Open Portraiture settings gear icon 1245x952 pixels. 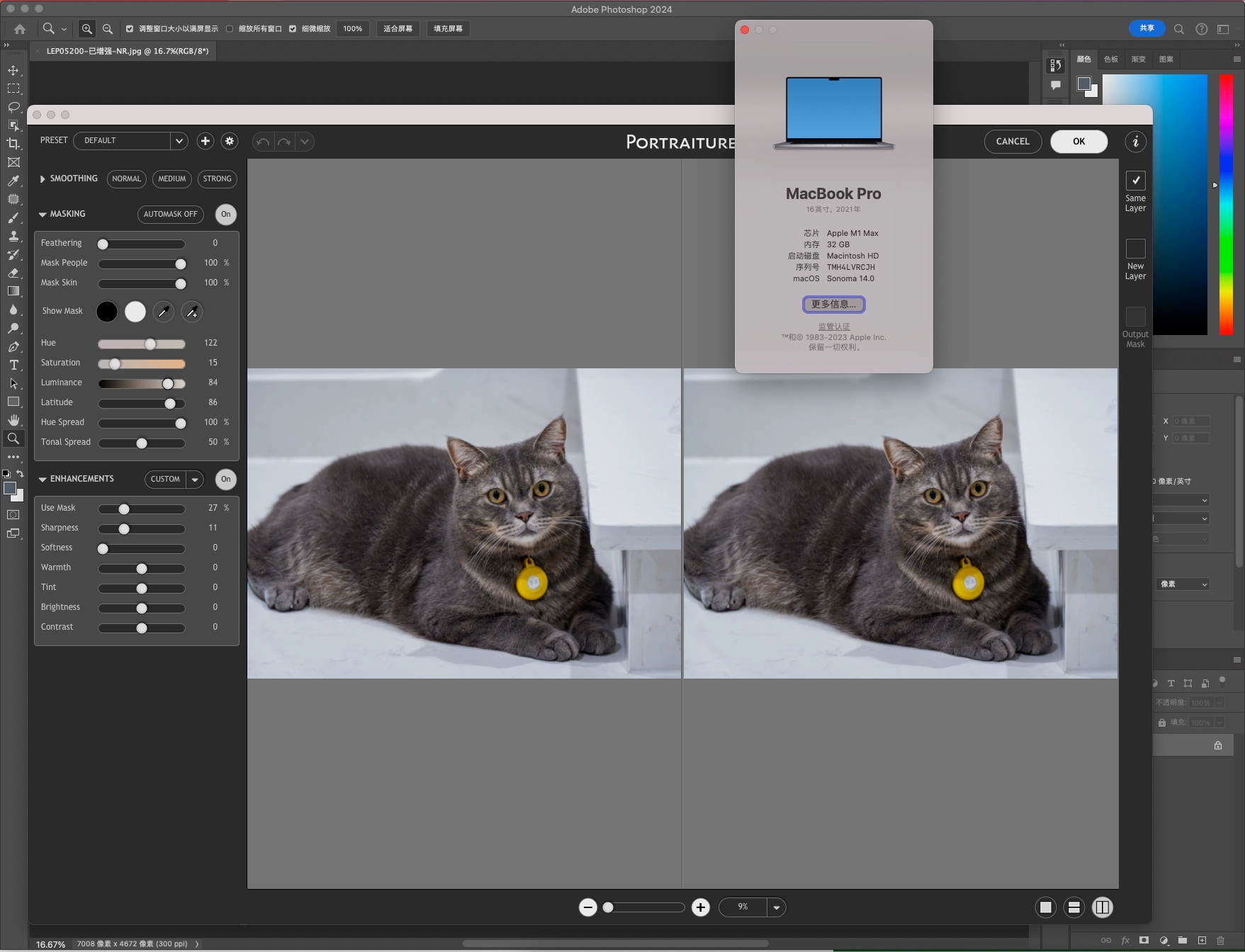230,141
